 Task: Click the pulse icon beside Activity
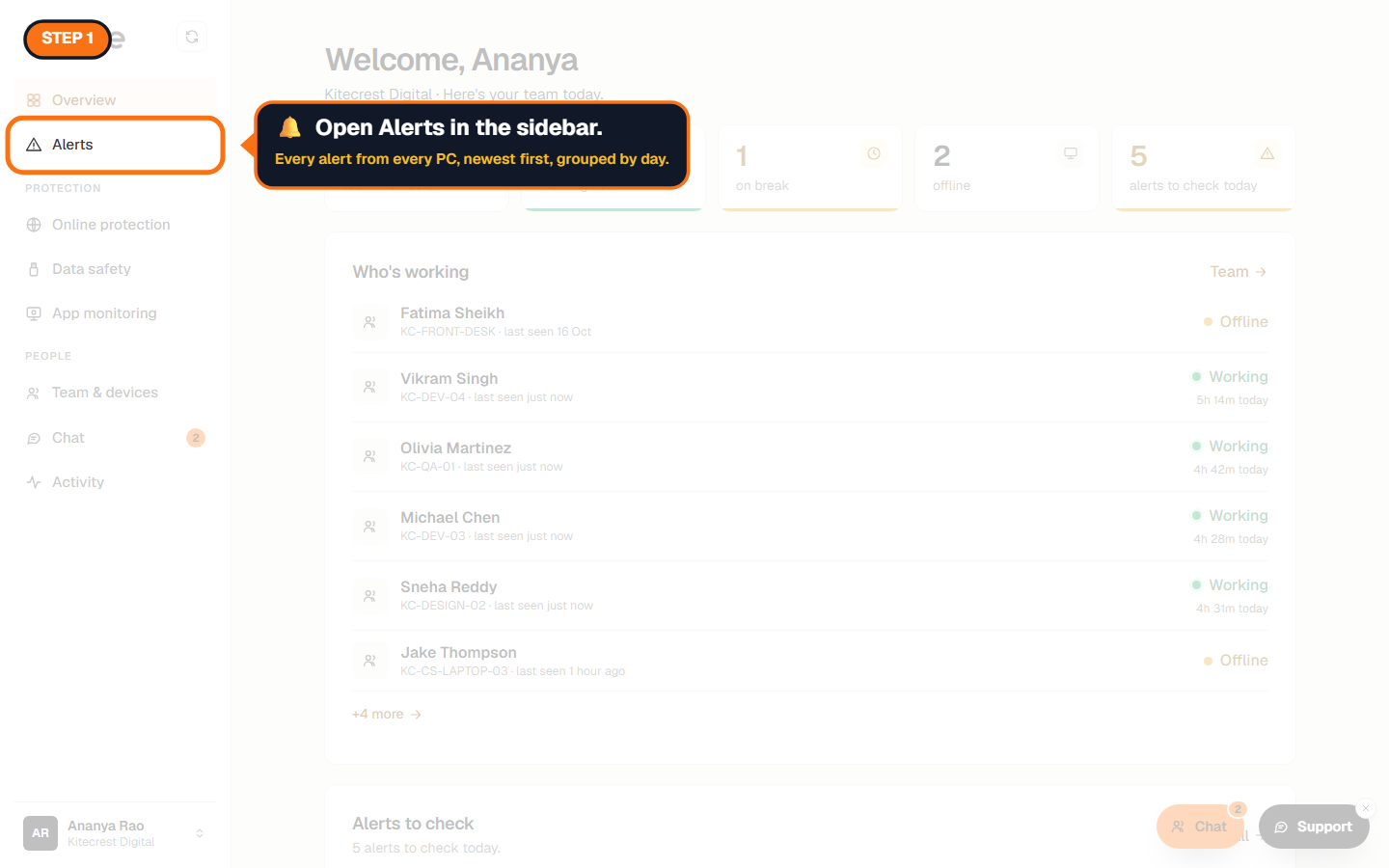click(x=34, y=482)
